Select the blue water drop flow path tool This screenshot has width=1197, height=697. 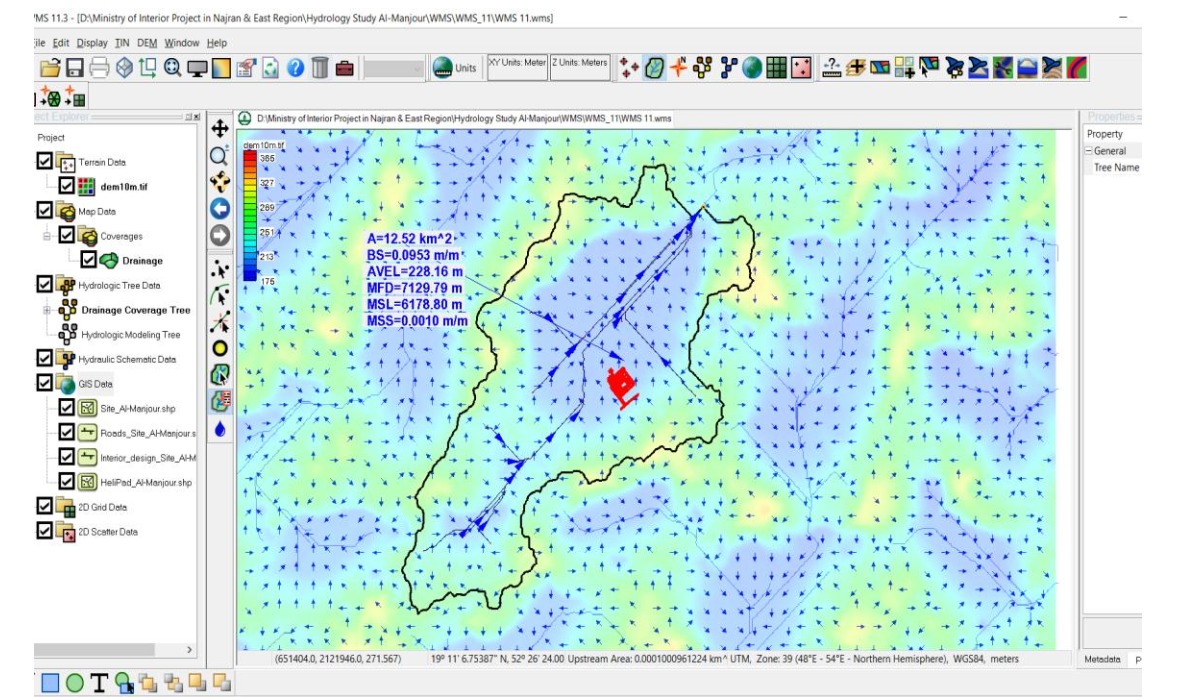click(x=220, y=429)
